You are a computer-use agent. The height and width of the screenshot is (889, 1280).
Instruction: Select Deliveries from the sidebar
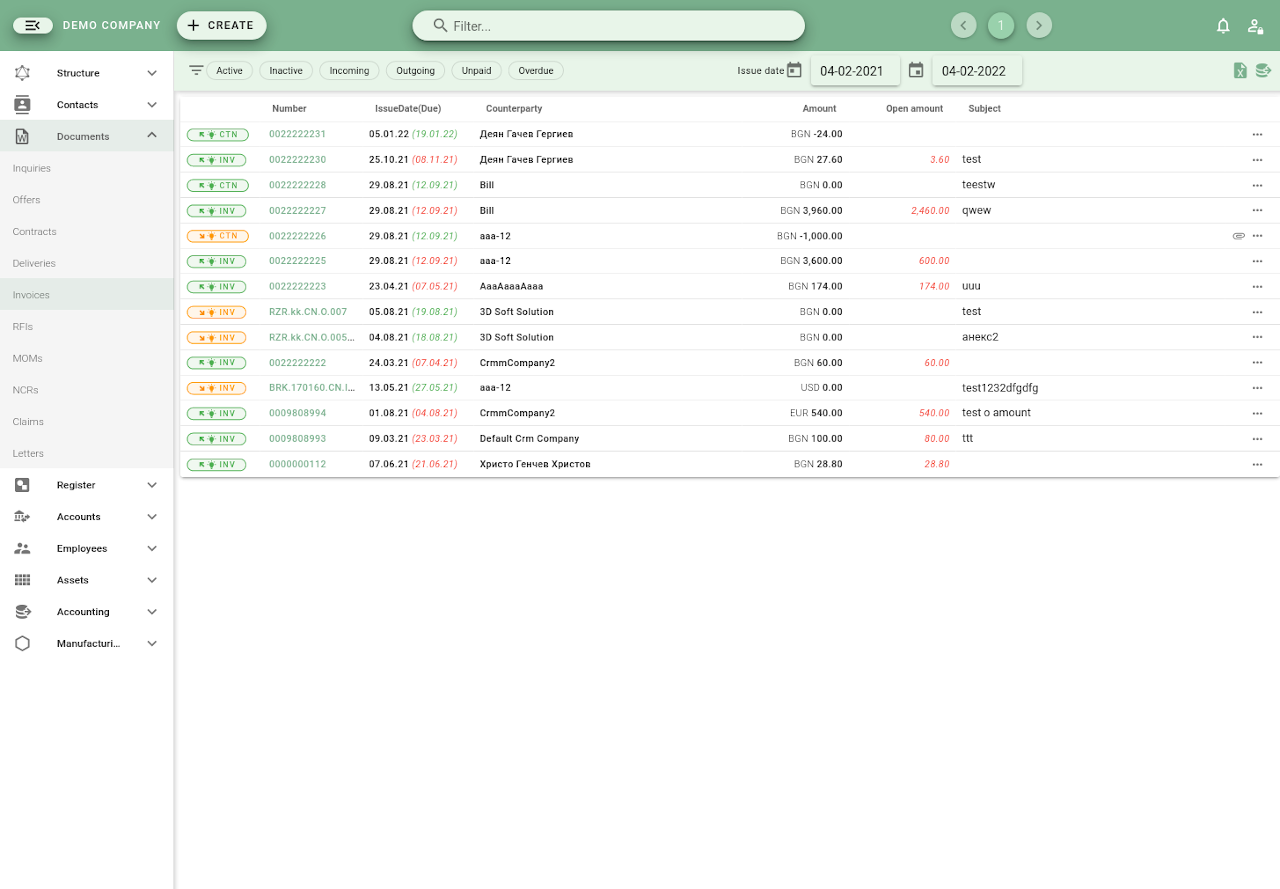[34, 263]
